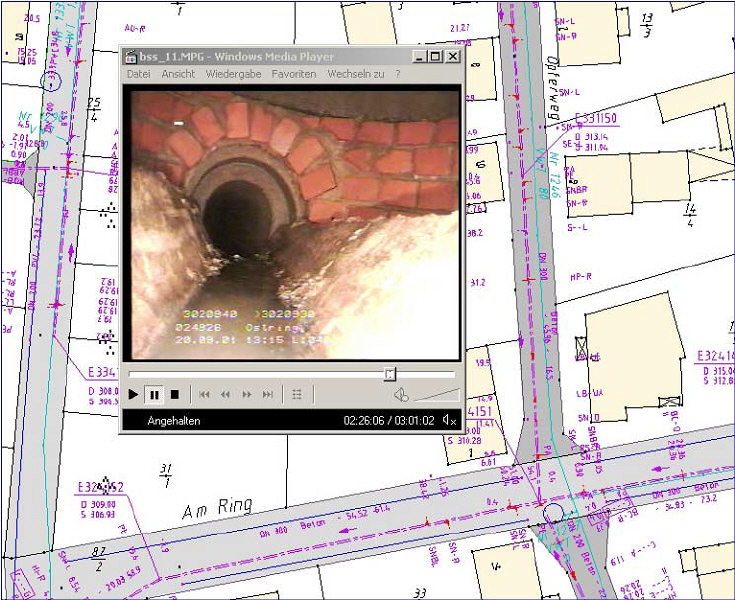Toggle the speaker mute button
Screen dimensions: 735x600
(x=400, y=395)
